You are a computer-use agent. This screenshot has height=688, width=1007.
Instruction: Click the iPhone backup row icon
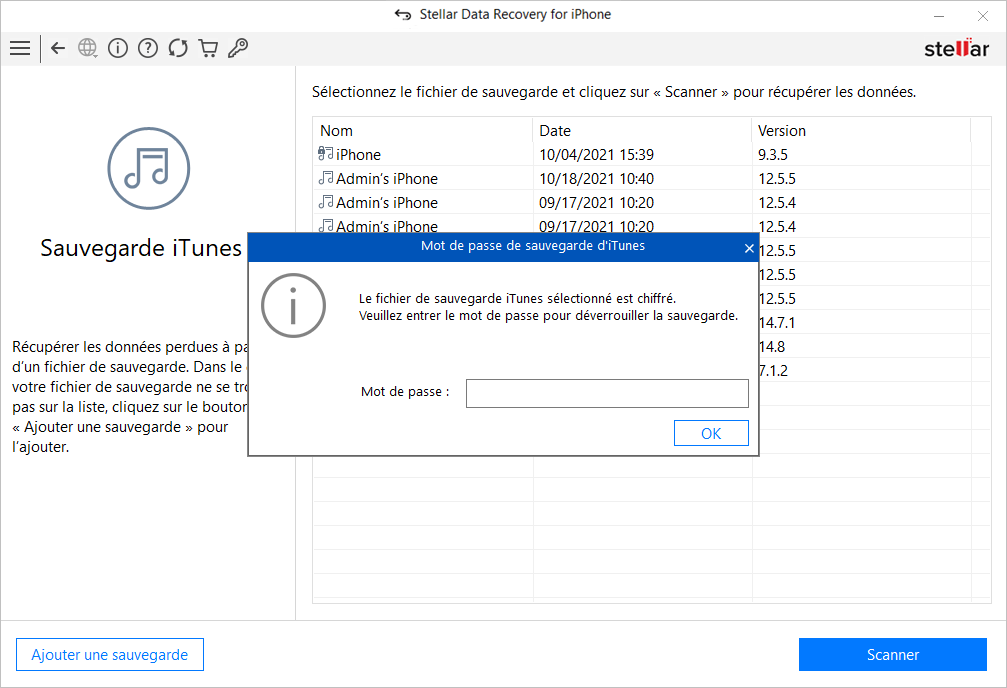pyautogui.click(x=326, y=154)
